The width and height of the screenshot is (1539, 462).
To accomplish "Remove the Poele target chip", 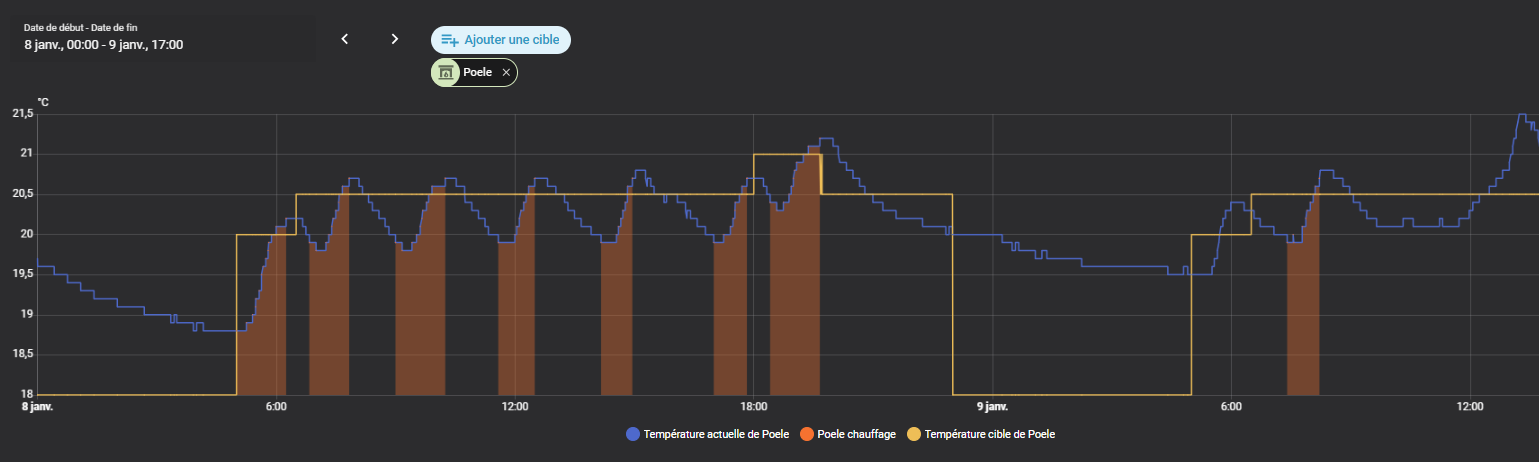I will [x=506, y=73].
